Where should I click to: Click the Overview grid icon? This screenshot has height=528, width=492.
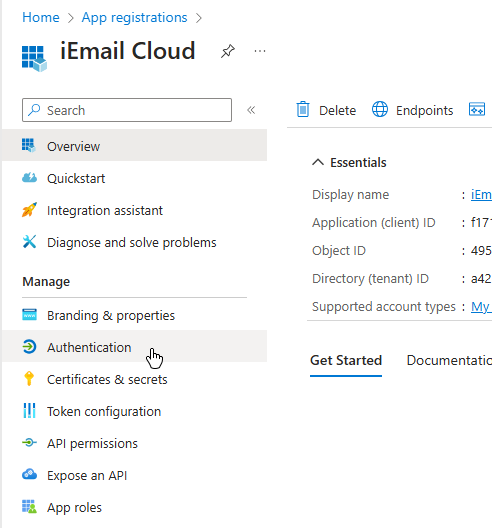[29, 145]
